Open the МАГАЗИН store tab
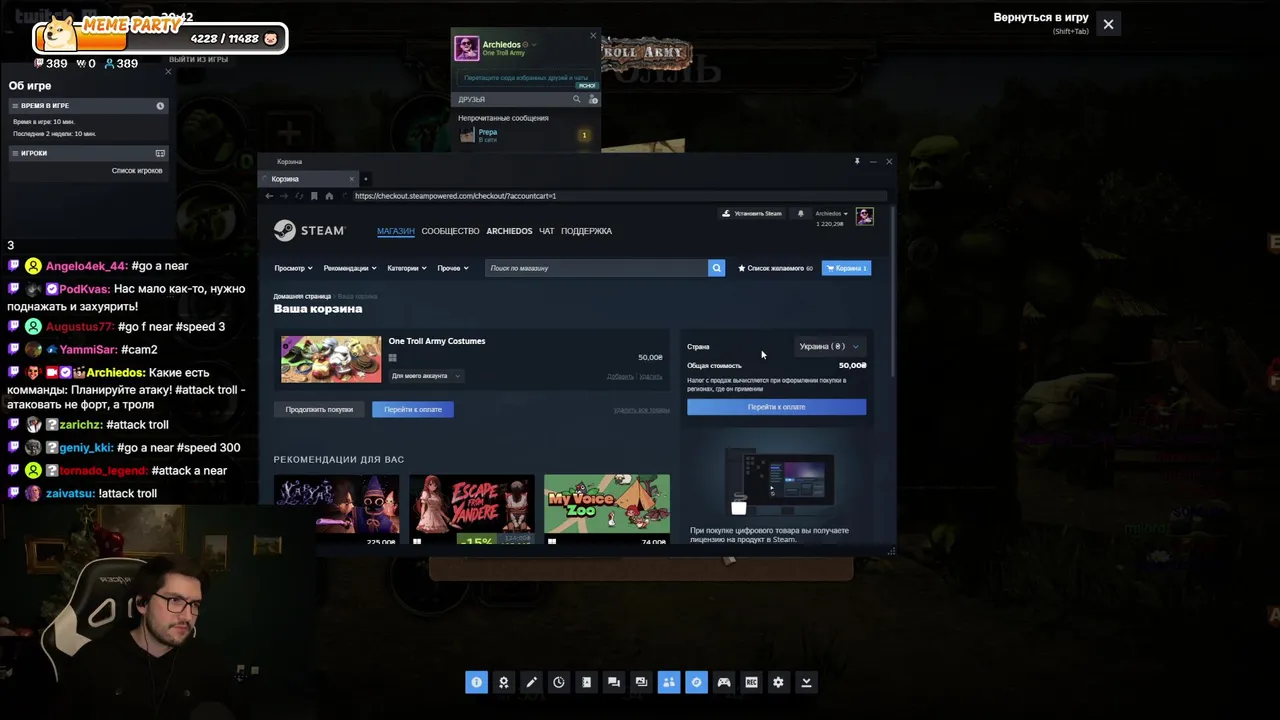This screenshot has height=720, width=1280. point(395,231)
